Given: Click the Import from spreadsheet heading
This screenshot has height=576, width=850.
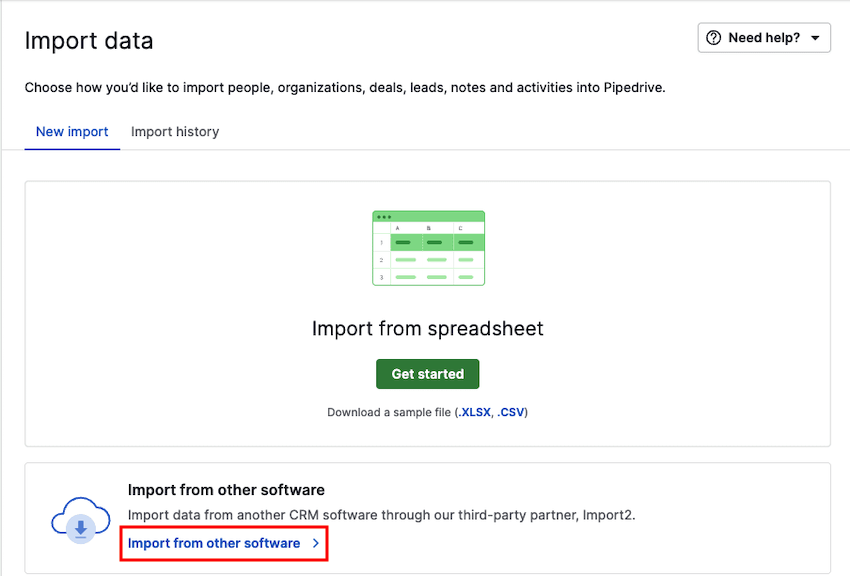Looking at the screenshot, I should tap(428, 328).
